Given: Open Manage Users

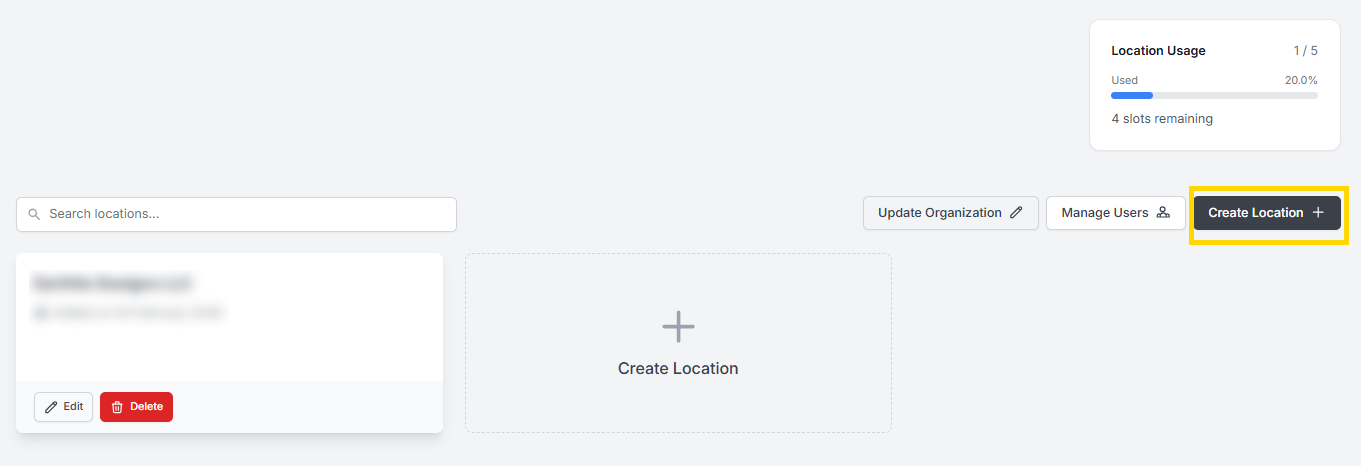Looking at the screenshot, I should (1105, 213).
